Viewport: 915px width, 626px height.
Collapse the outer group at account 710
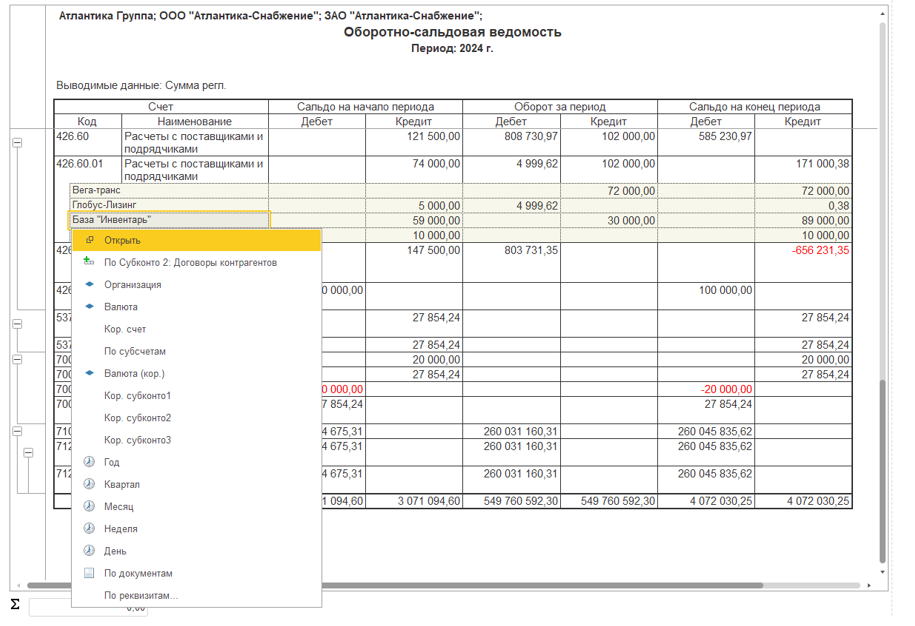coord(18,431)
